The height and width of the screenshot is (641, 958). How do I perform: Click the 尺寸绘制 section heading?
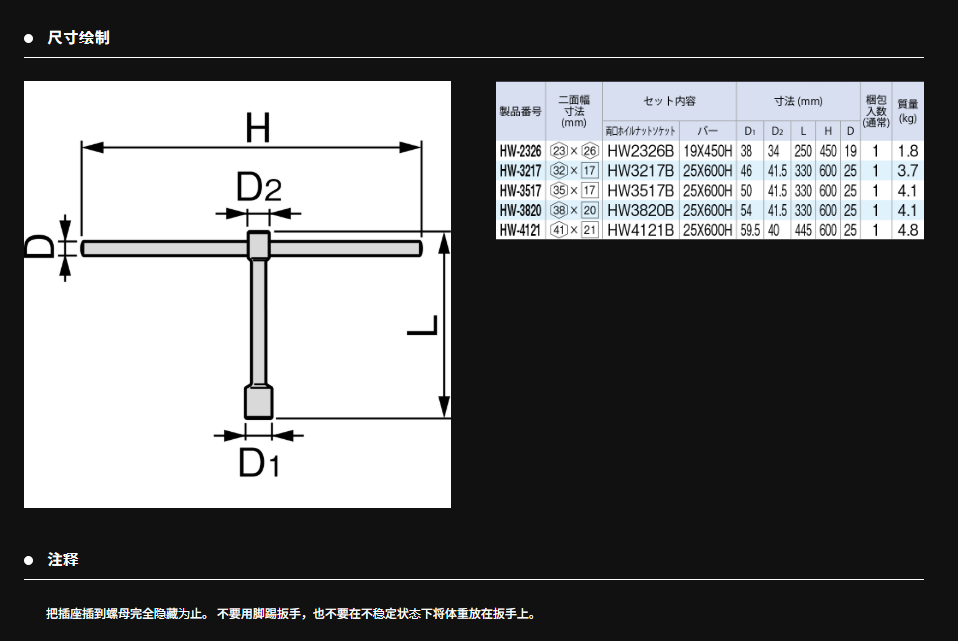pyautogui.click(x=79, y=38)
